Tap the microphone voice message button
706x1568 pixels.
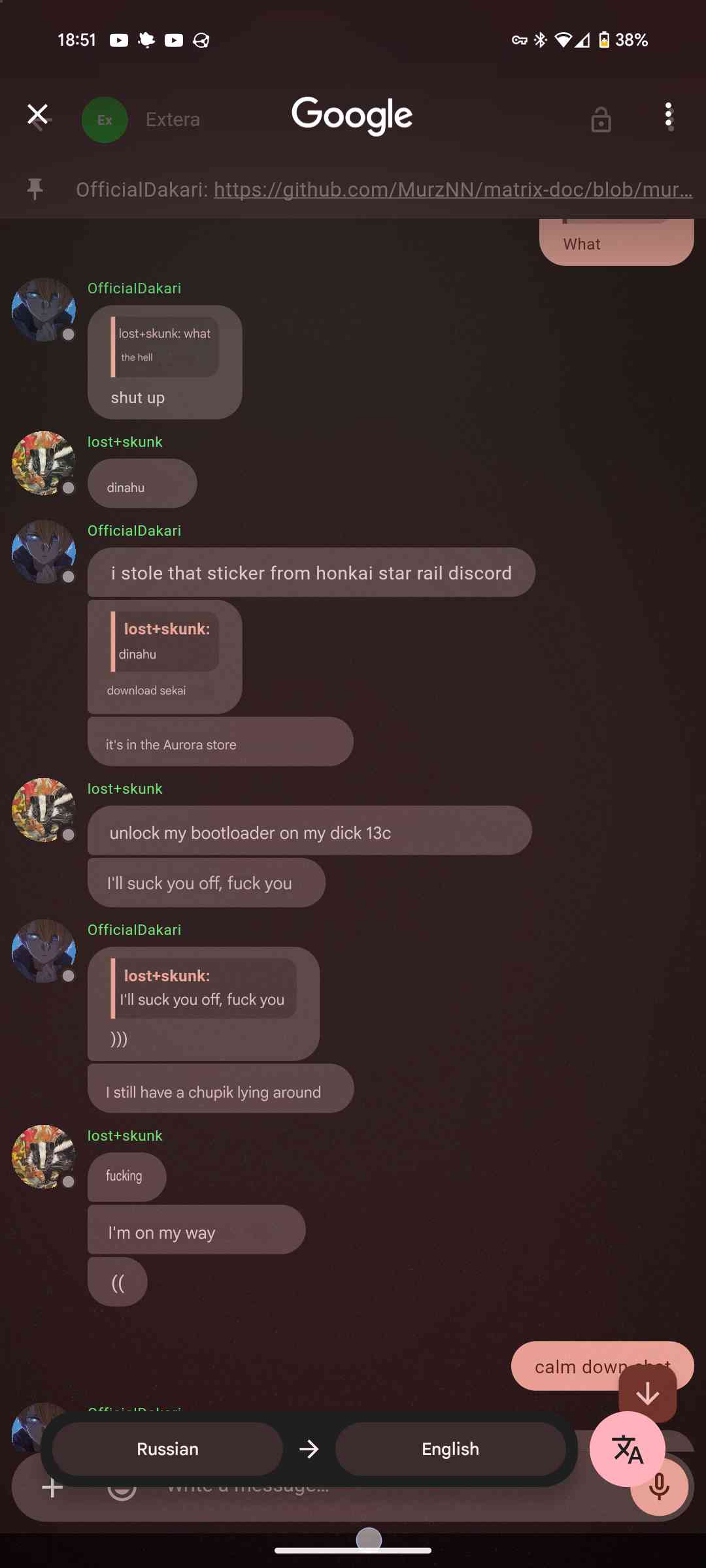[659, 1487]
